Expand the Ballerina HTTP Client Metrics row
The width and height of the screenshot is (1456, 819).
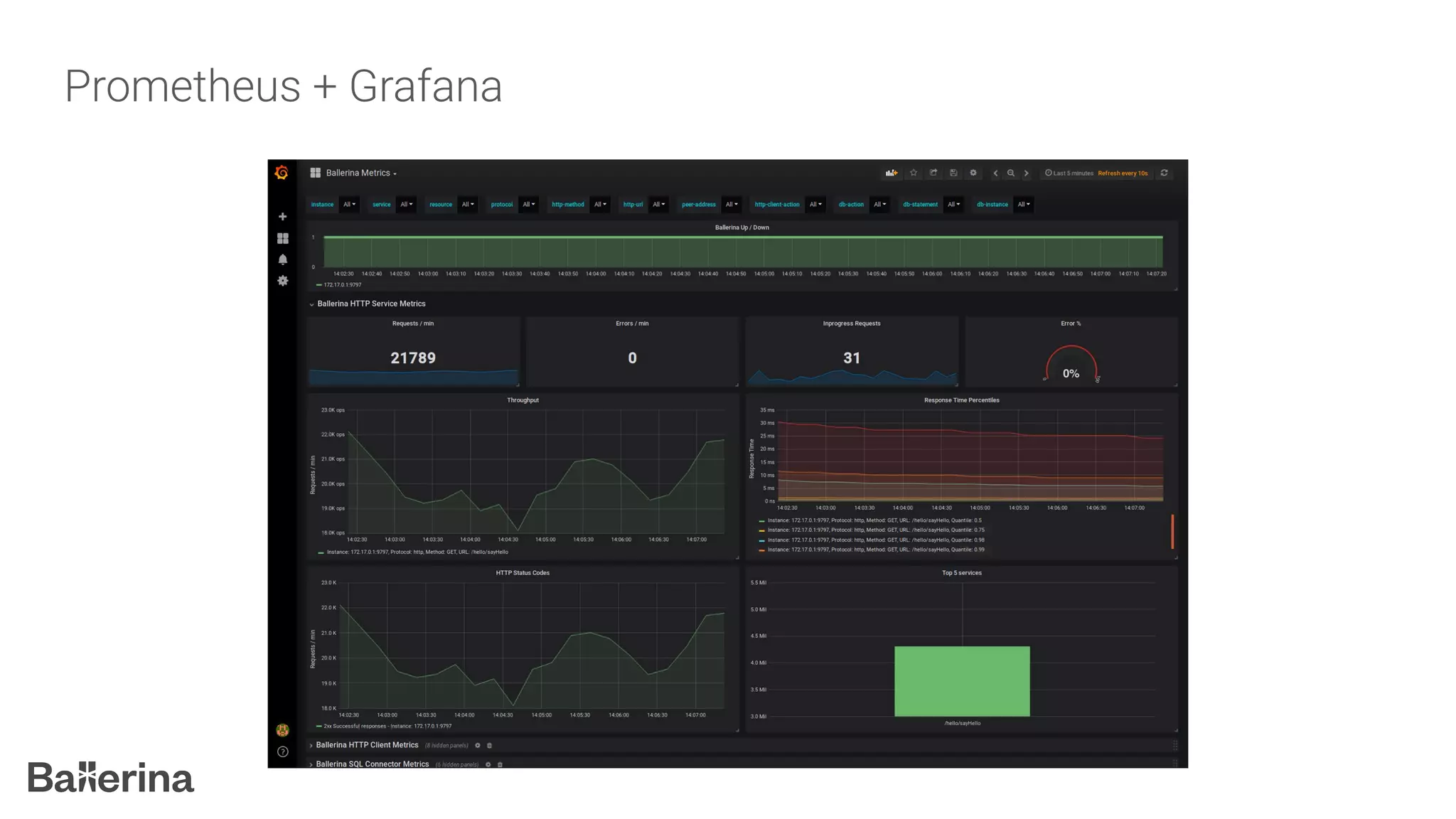(x=367, y=745)
